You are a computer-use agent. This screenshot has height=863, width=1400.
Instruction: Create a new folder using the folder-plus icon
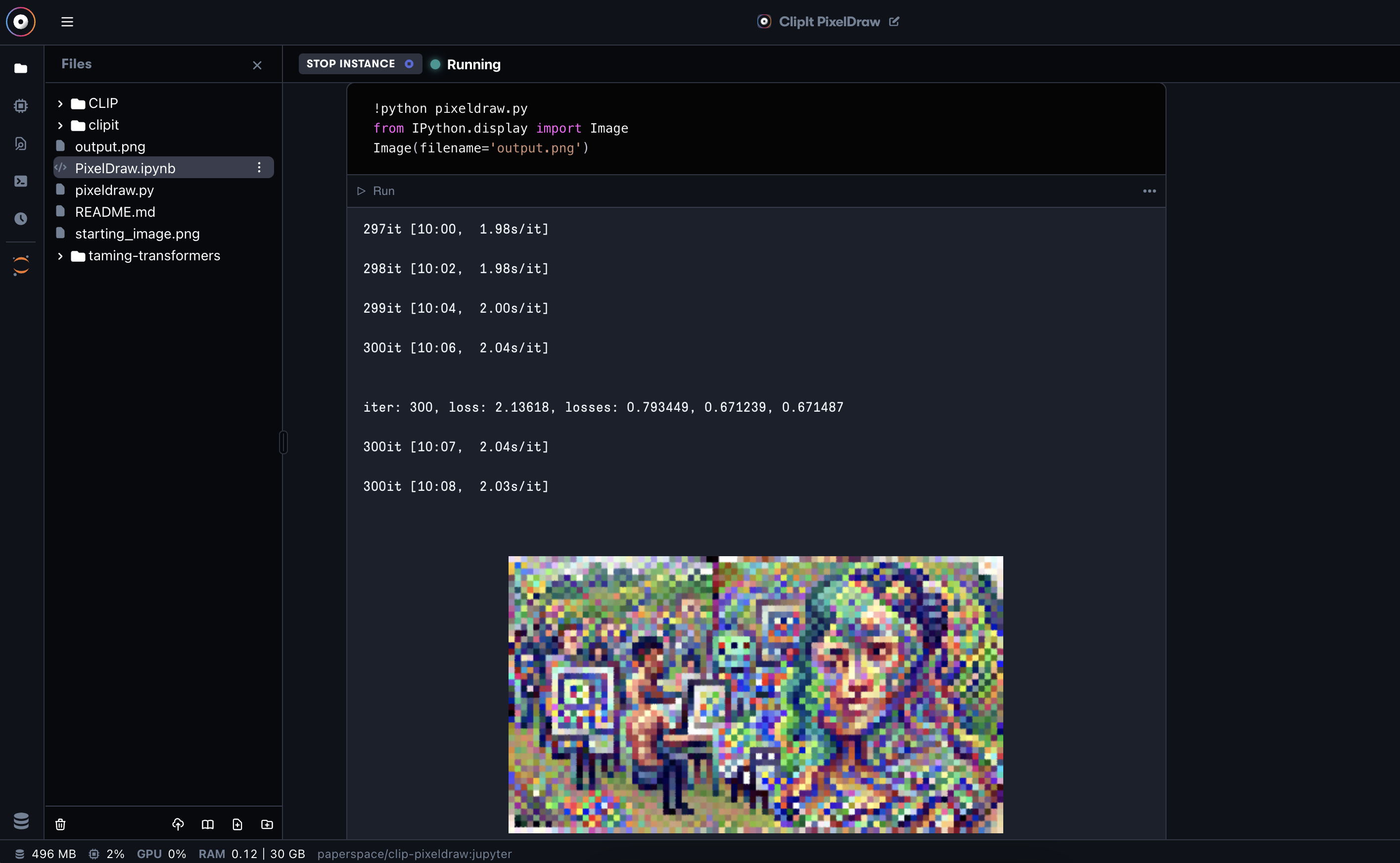click(x=267, y=824)
